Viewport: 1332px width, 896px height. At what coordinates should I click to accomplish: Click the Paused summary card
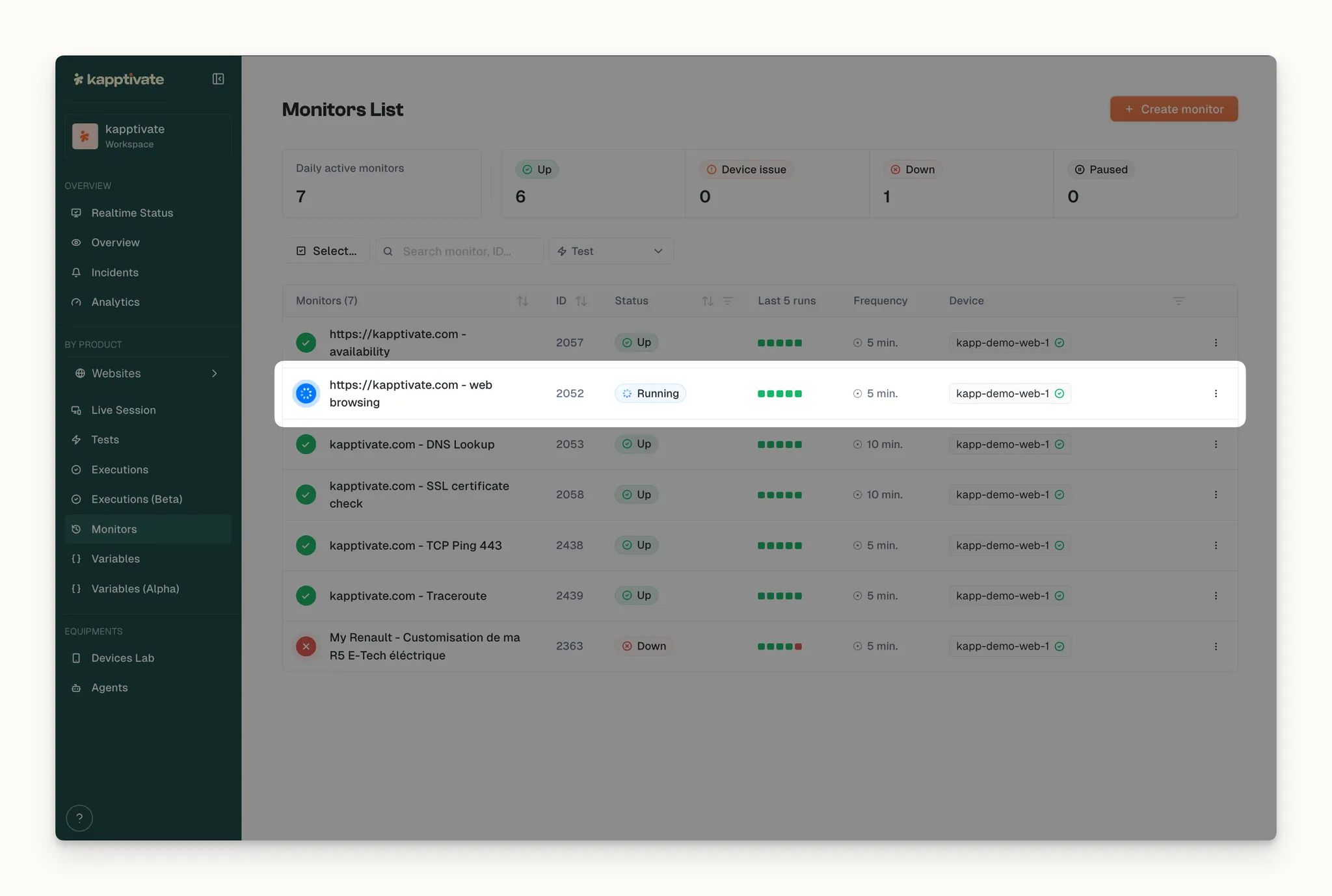[1146, 184]
